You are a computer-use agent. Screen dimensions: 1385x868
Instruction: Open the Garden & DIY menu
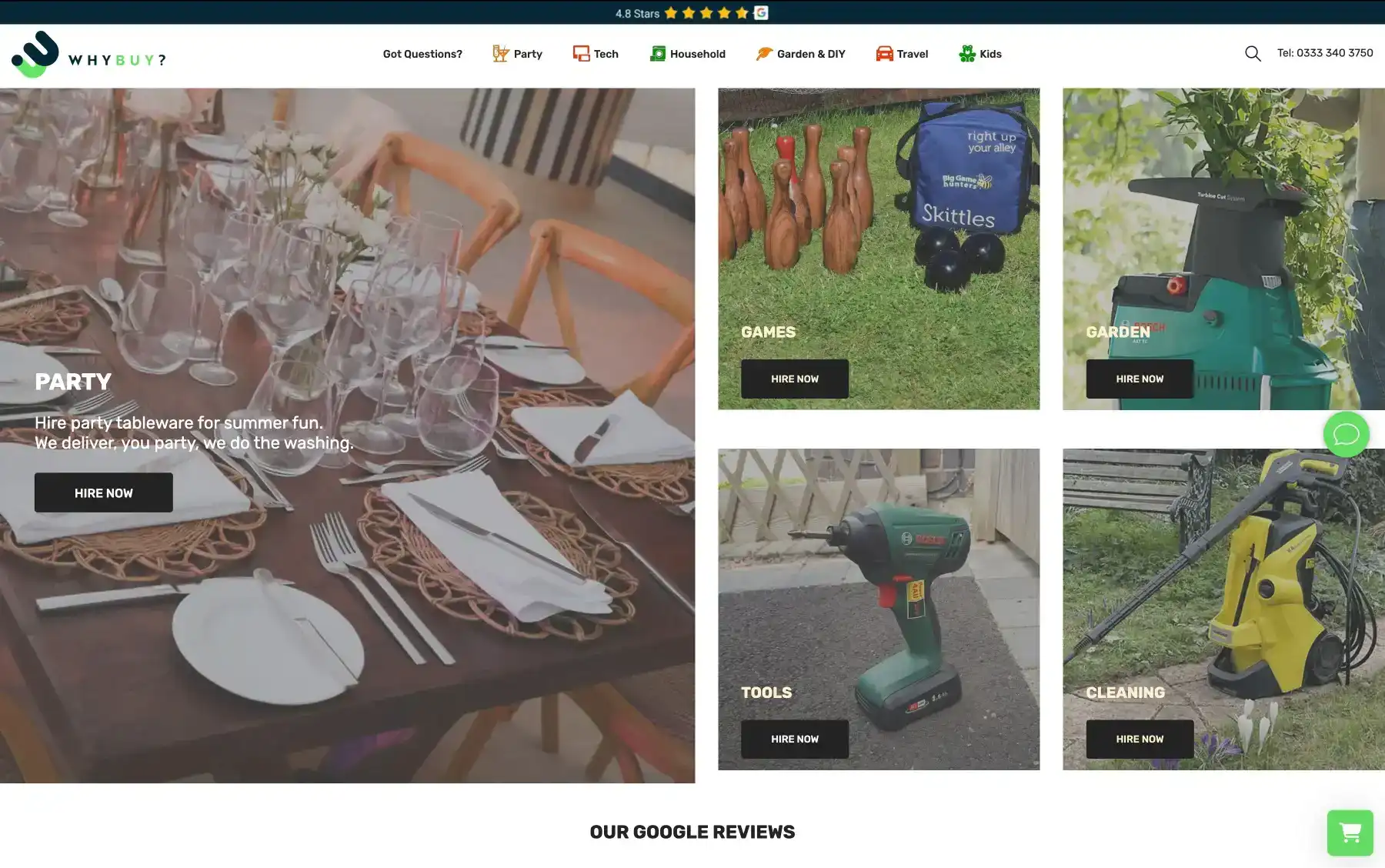tap(811, 54)
